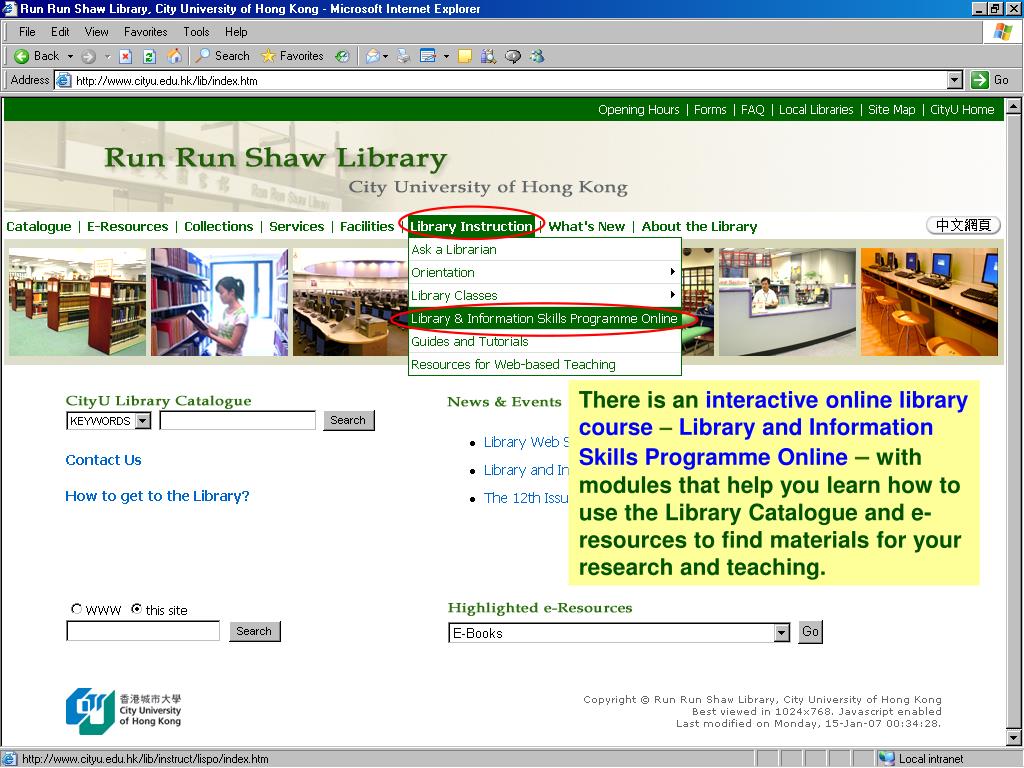Click the site search text field
This screenshot has width=1024, height=768.
click(x=143, y=631)
